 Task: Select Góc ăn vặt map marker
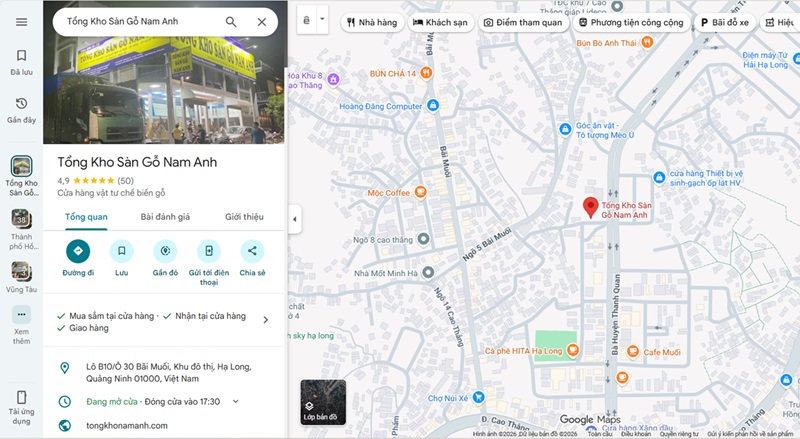565,130
